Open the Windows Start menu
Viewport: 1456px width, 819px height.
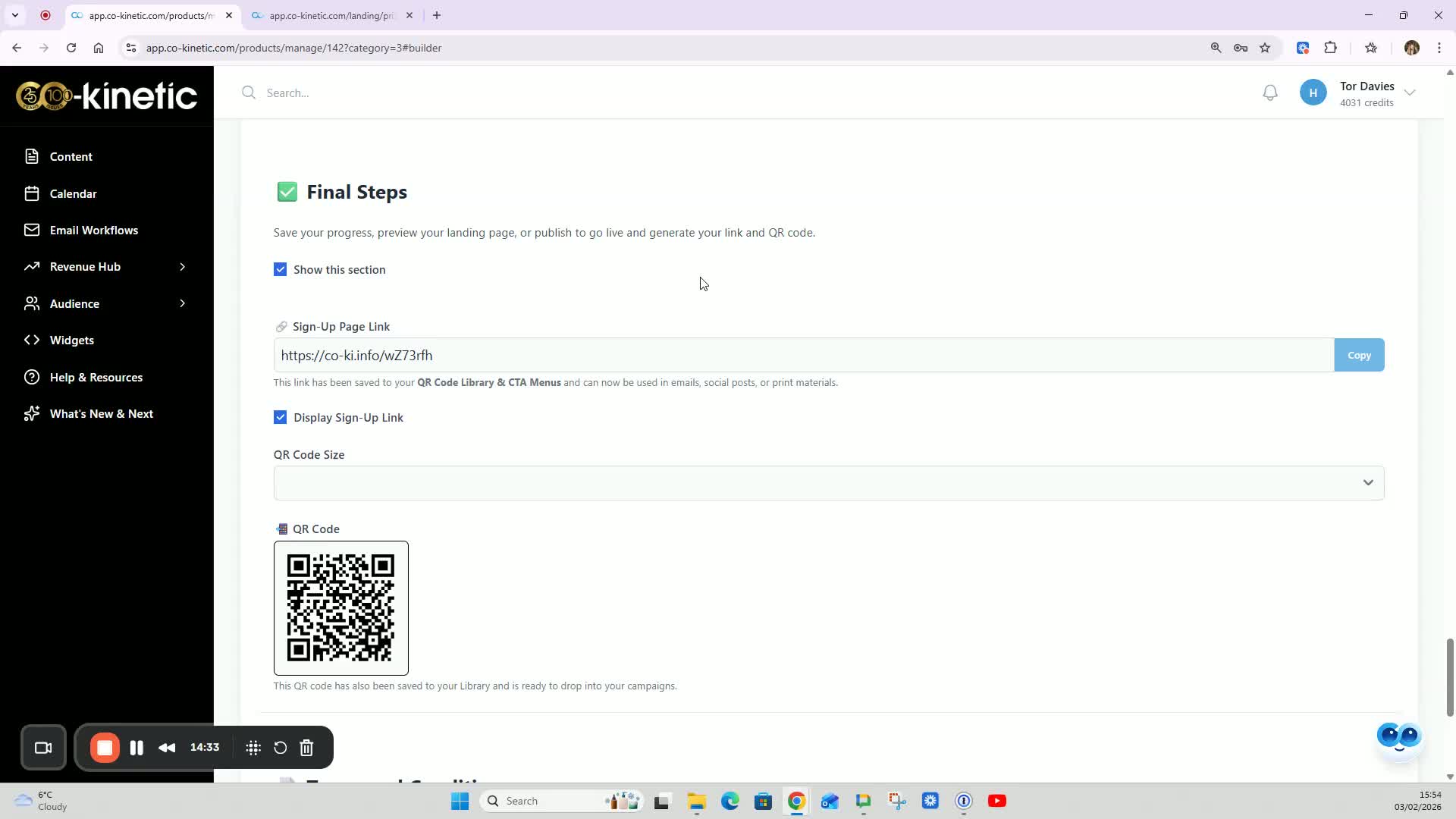coord(460,801)
